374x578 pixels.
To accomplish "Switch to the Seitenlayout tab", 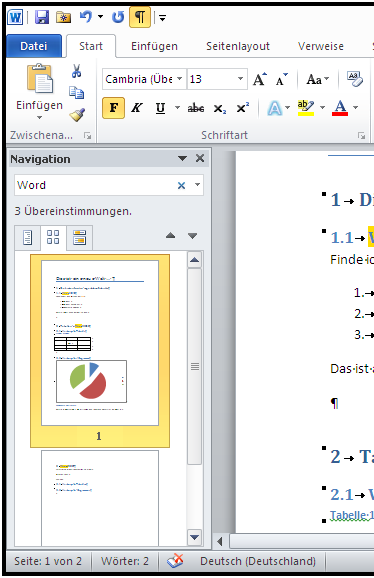I will pos(238,46).
